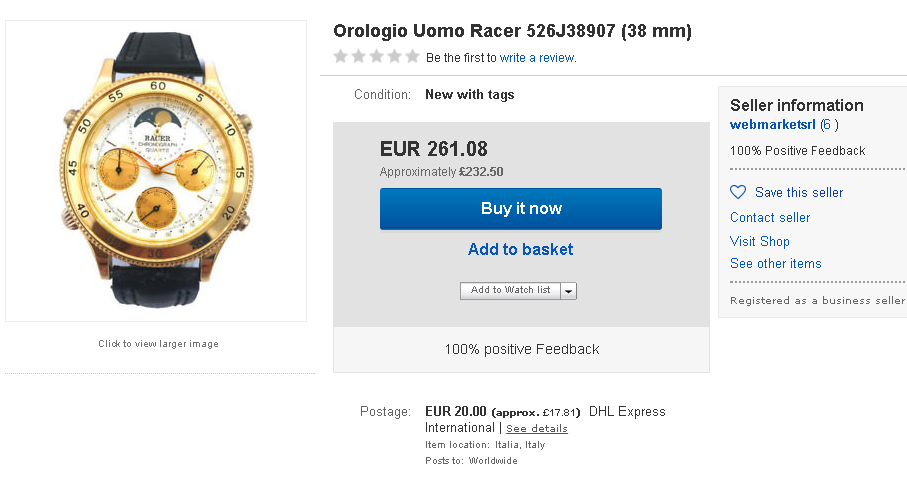Select the fifth rating star
The width and height of the screenshot is (907, 480).
tap(410, 57)
